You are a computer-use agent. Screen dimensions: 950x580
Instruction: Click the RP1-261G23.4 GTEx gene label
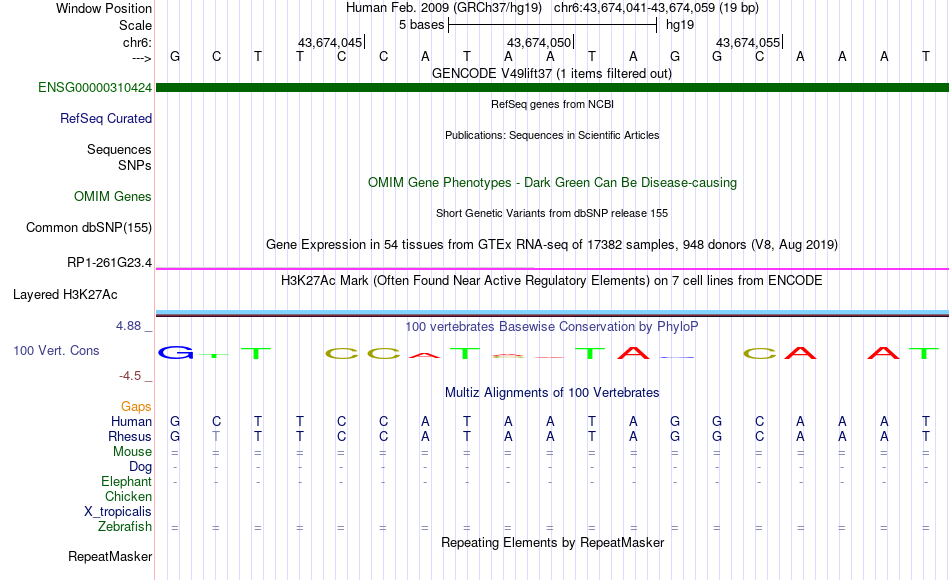click(x=110, y=262)
